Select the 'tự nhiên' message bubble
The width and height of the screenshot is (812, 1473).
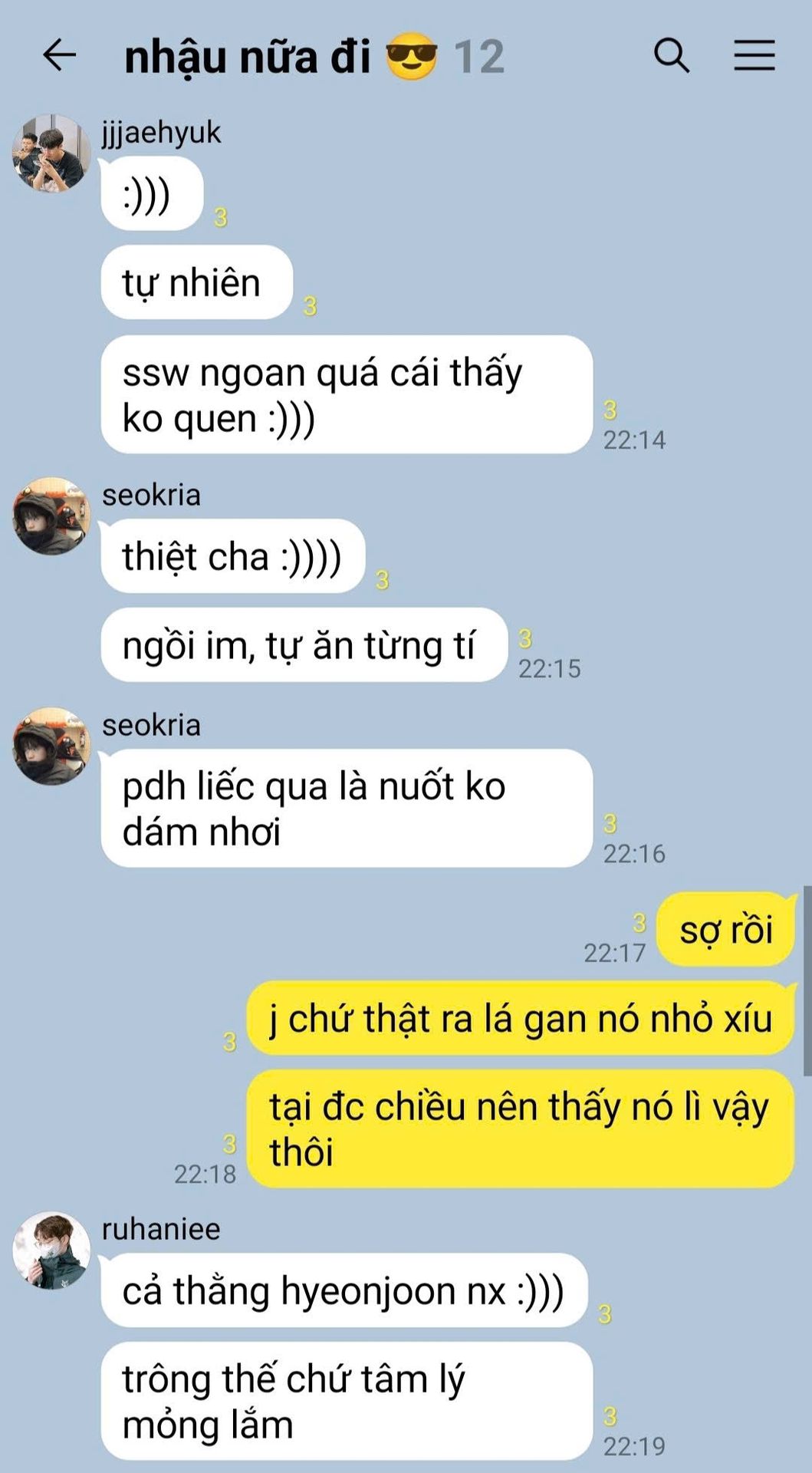pos(197,282)
